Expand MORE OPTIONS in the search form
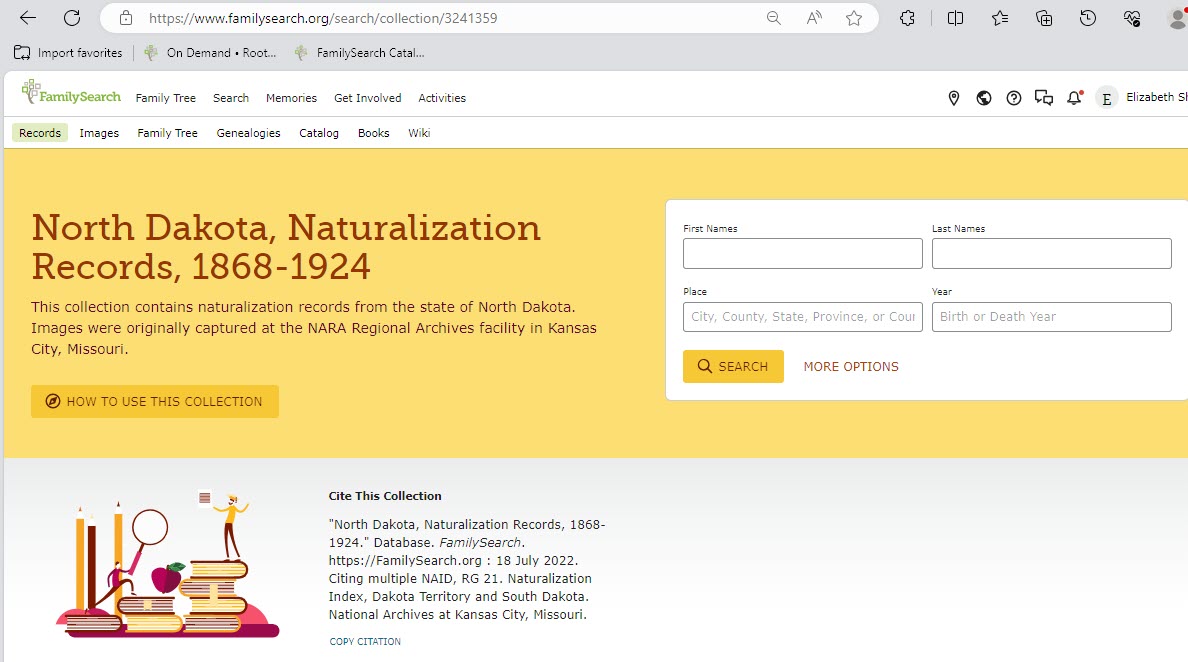 coord(850,366)
